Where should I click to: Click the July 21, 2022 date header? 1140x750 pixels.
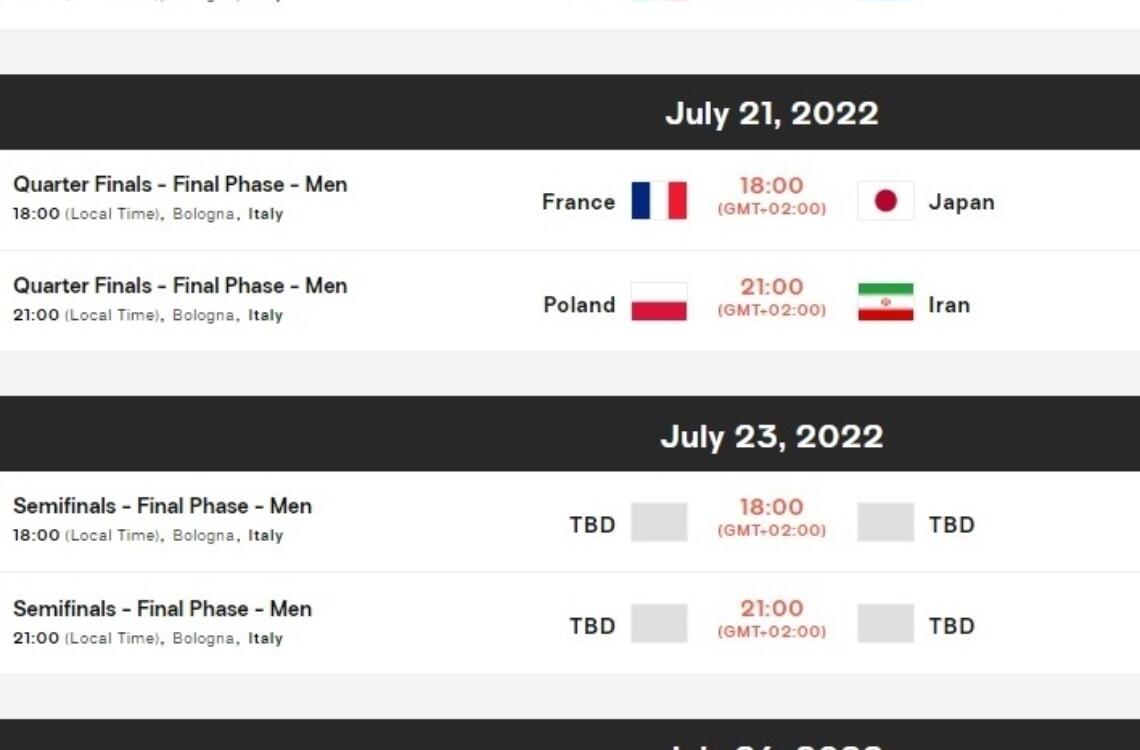click(771, 113)
